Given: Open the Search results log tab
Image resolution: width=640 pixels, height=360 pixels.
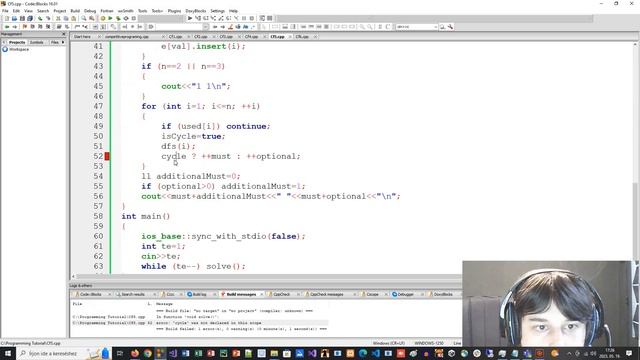Looking at the screenshot, I should click(x=133, y=294).
